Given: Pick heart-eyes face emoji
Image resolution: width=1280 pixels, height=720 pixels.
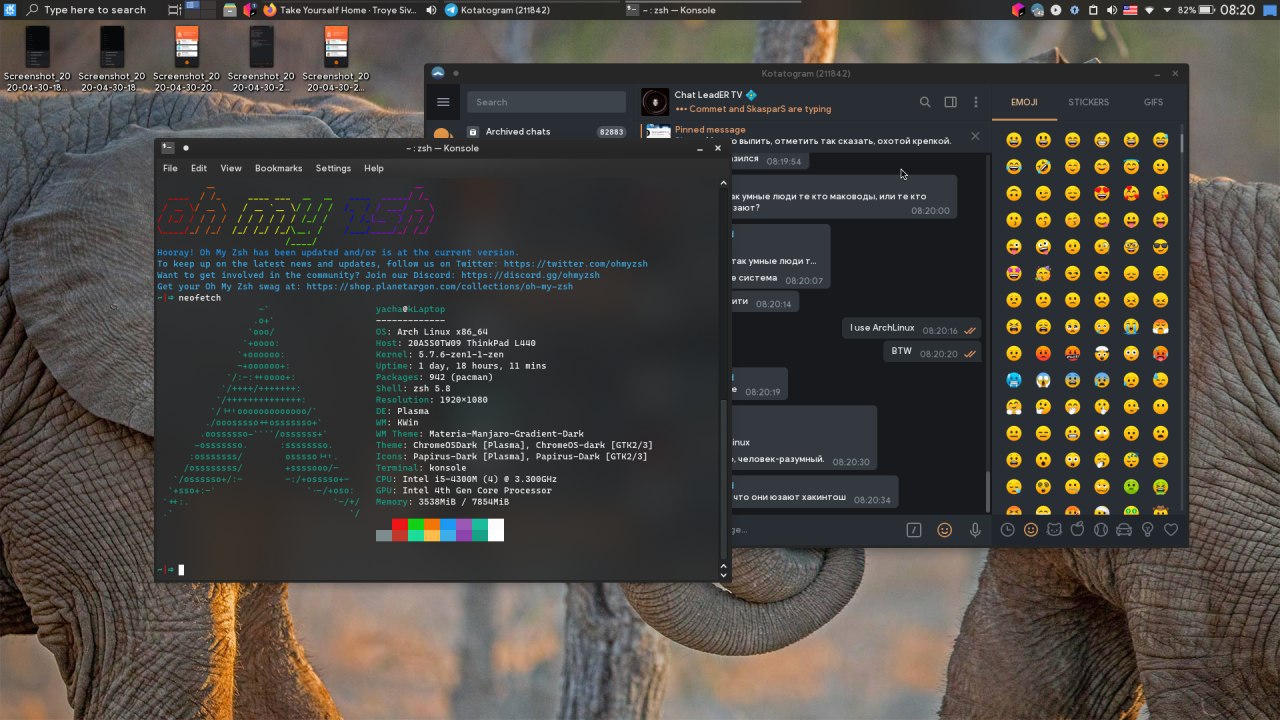Looking at the screenshot, I should pyautogui.click(x=1101, y=193).
